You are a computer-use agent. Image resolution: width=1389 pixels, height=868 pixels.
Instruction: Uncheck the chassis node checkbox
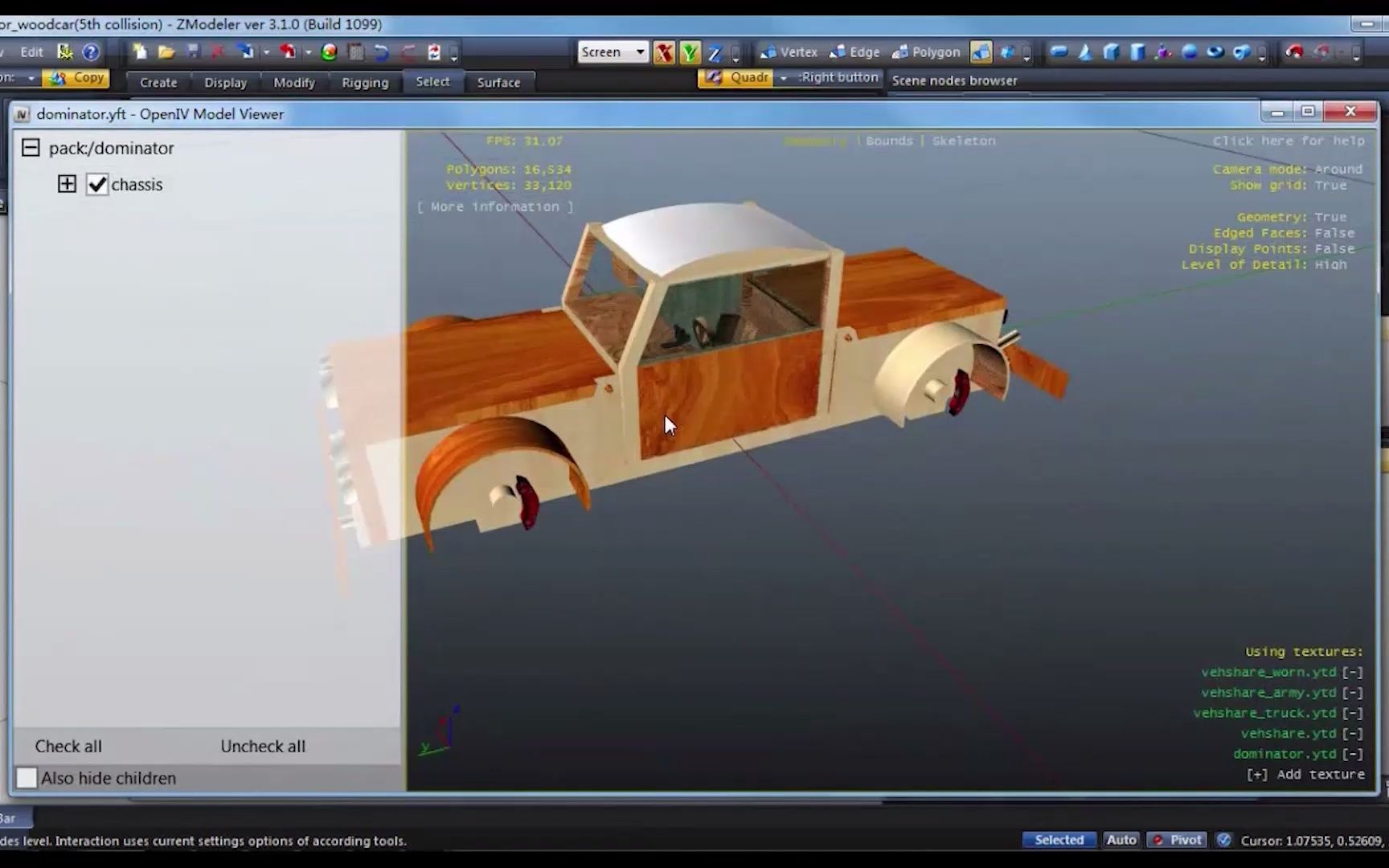coord(97,184)
